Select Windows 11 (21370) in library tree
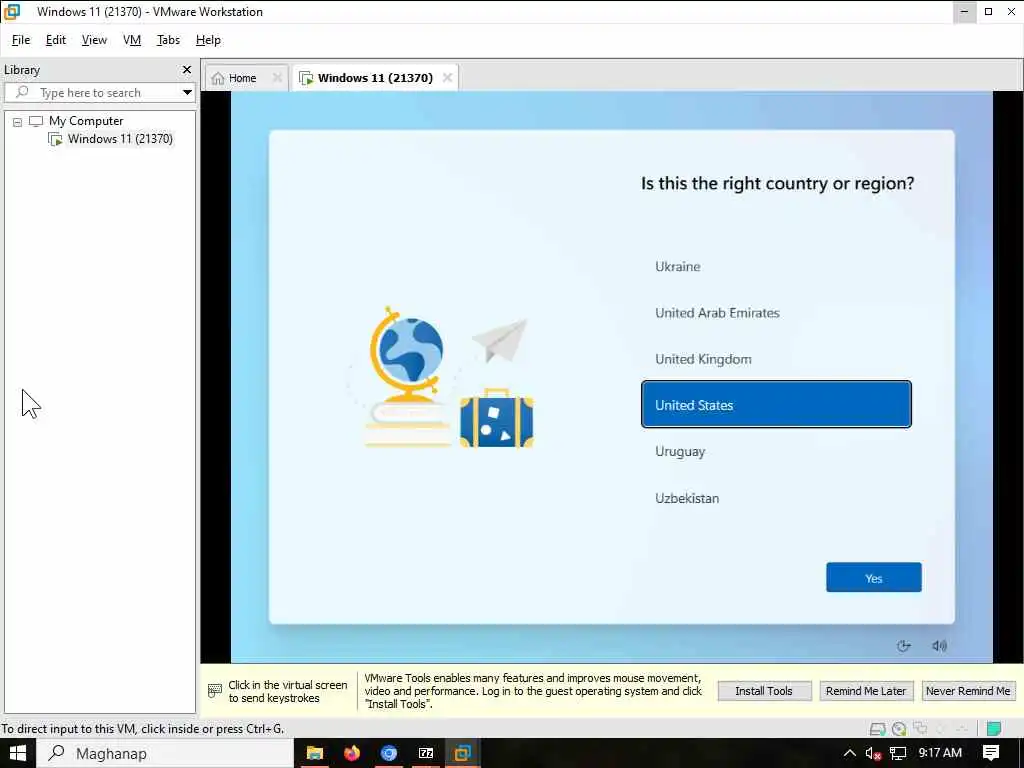Image resolution: width=1024 pixels, height=768 pixels. (x=120, y=138)
